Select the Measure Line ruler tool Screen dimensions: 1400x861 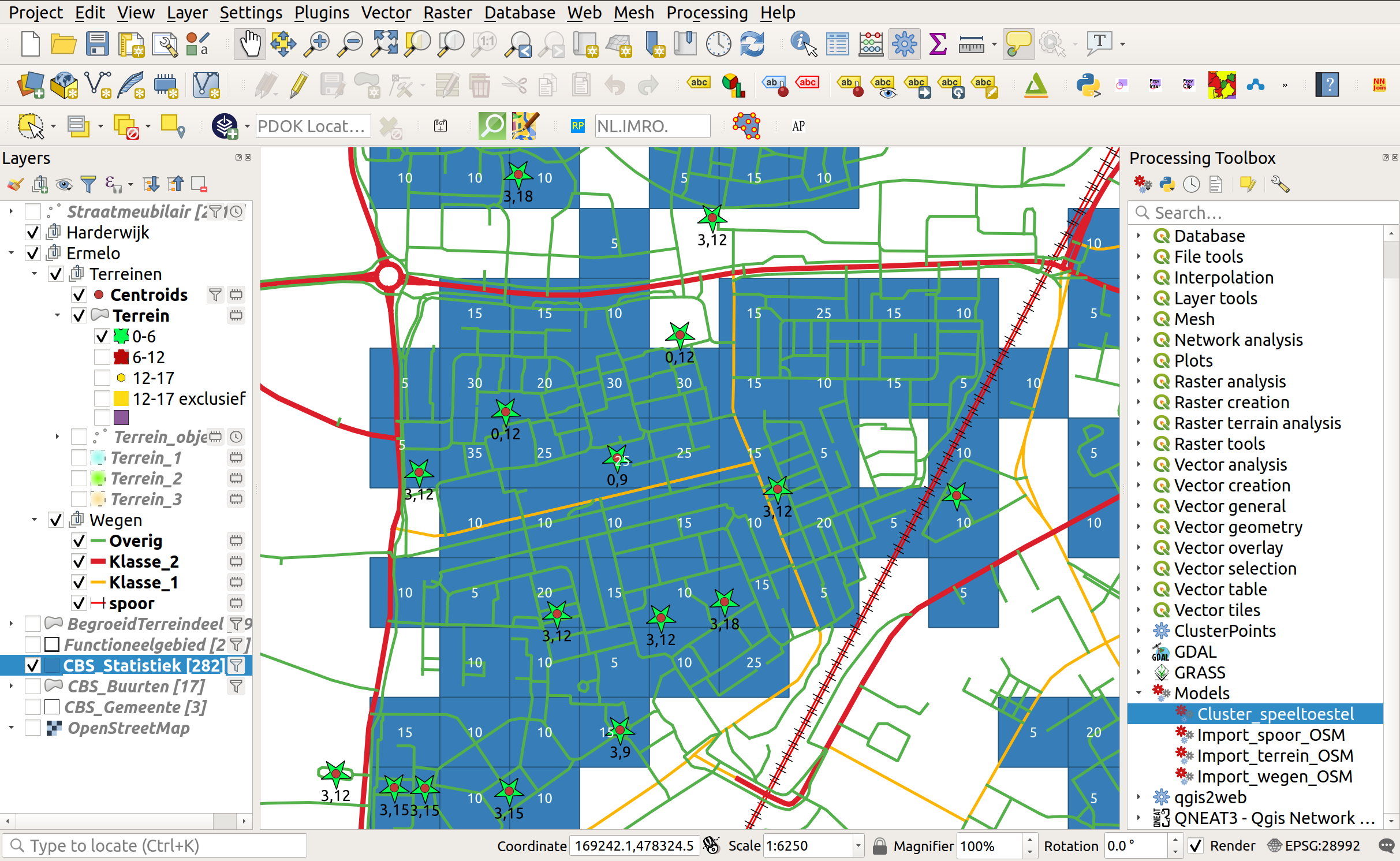(x=971, y=44)
